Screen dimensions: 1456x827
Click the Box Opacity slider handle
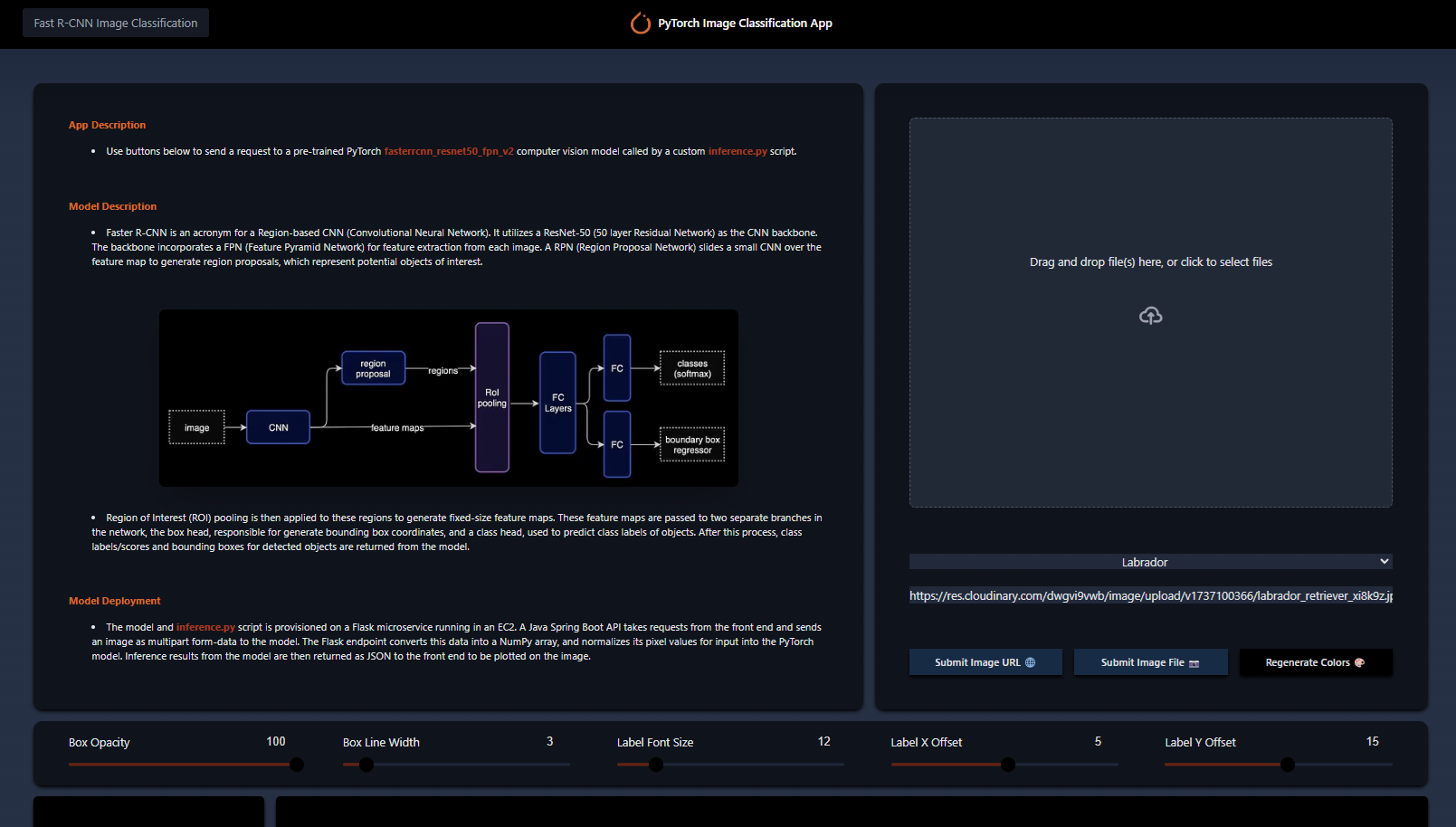point(296,765)
